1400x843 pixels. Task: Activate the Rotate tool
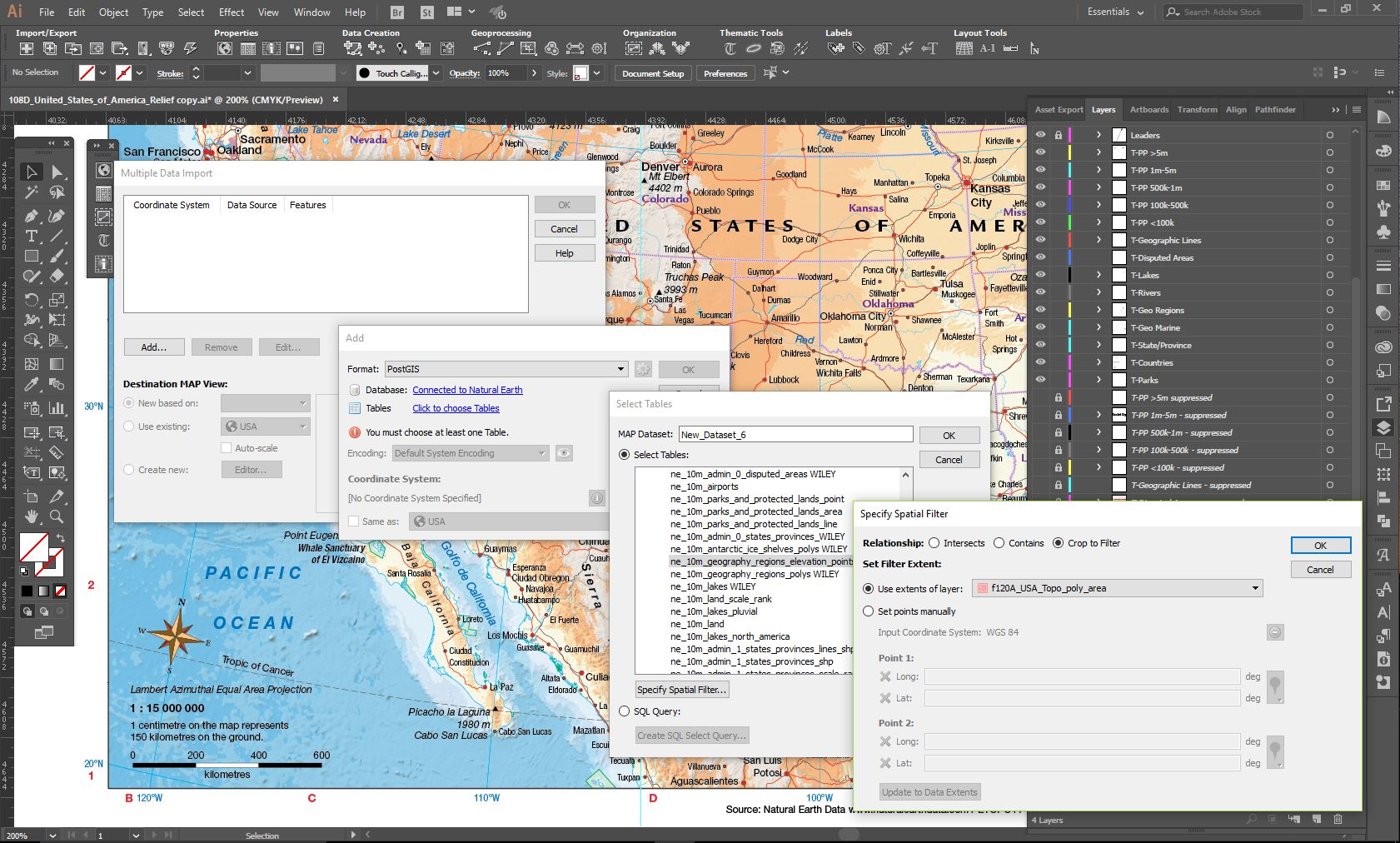pyautogui.click(x=32, y=299)
